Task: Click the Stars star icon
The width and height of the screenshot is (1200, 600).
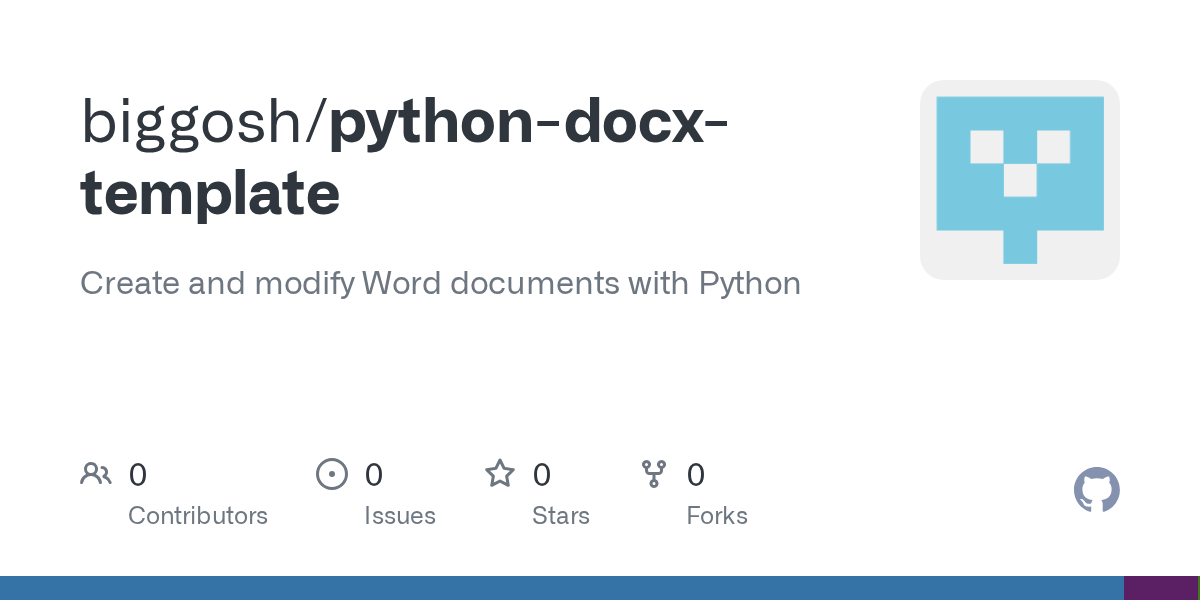Action: pyautogui.click(x=500, y=473)
